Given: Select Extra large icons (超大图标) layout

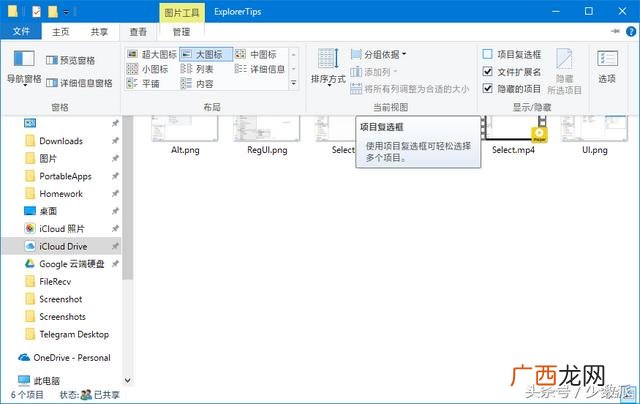Looking at the screenshot, I should tap(152, 54).
